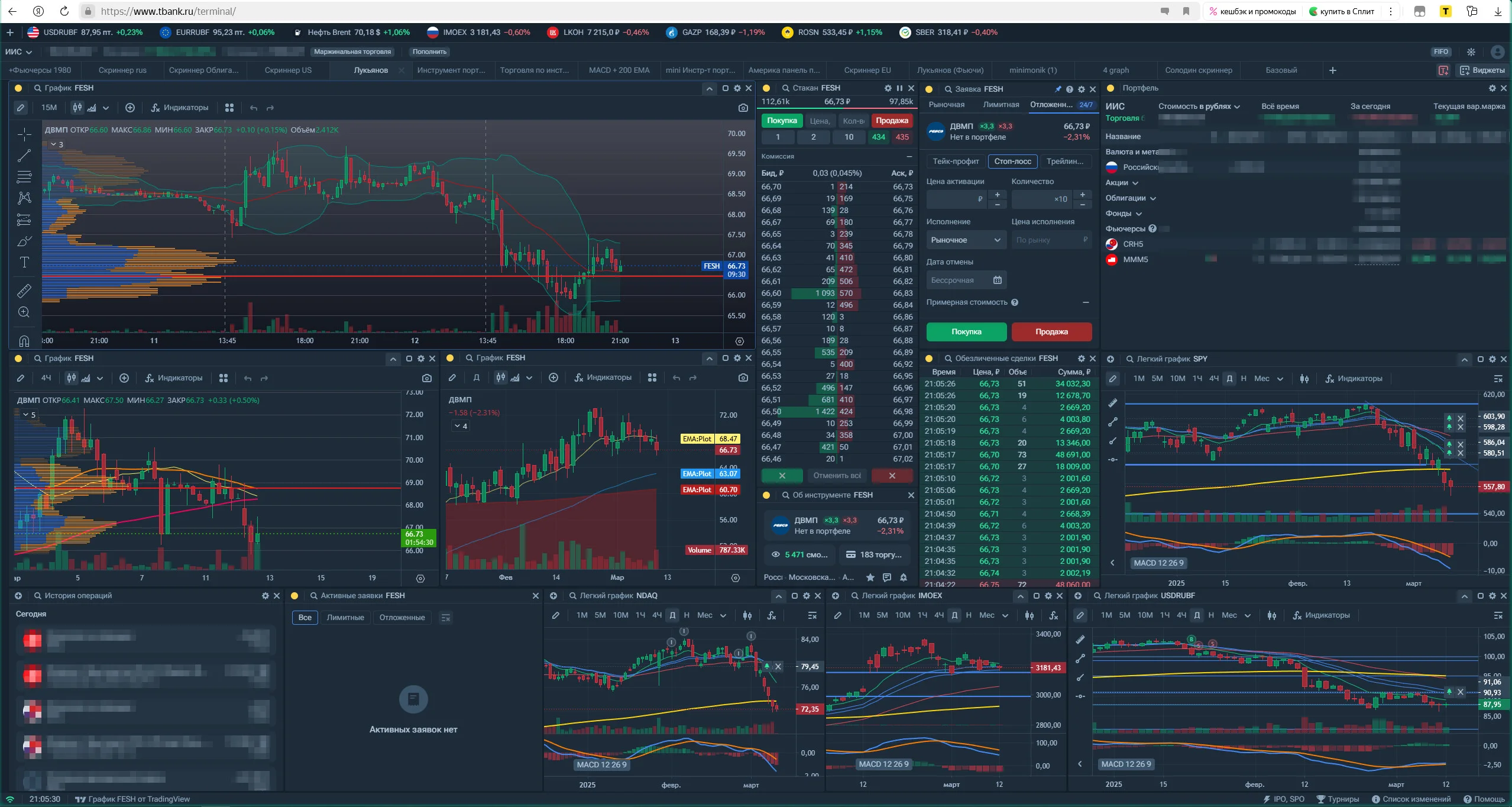Open the Исполнение Рыночное dropdown
Viewport: 1512px width, 807px height.
coord(966,240)
